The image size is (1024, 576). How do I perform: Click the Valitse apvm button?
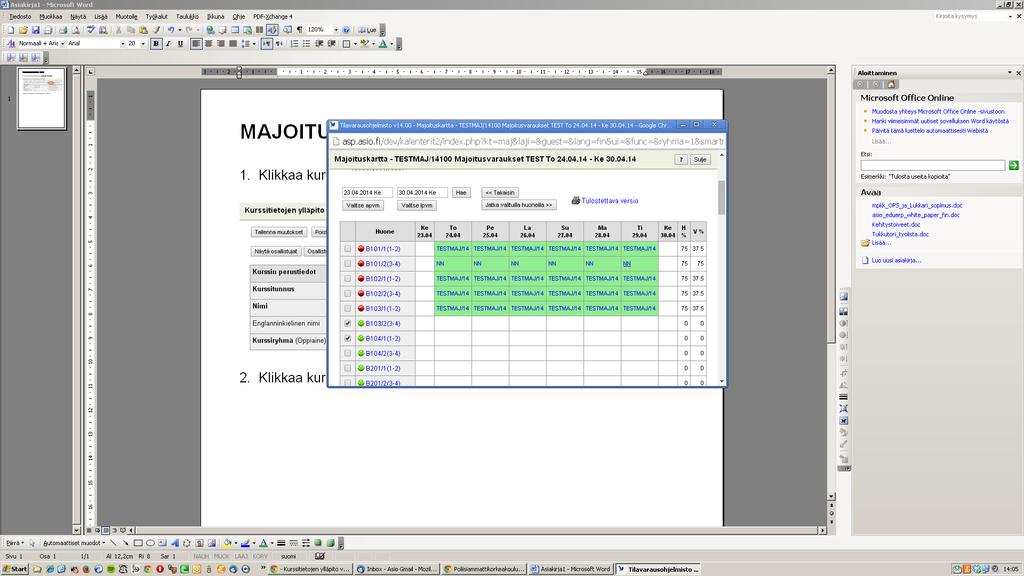pyautogui.click(x=363, y=206)
